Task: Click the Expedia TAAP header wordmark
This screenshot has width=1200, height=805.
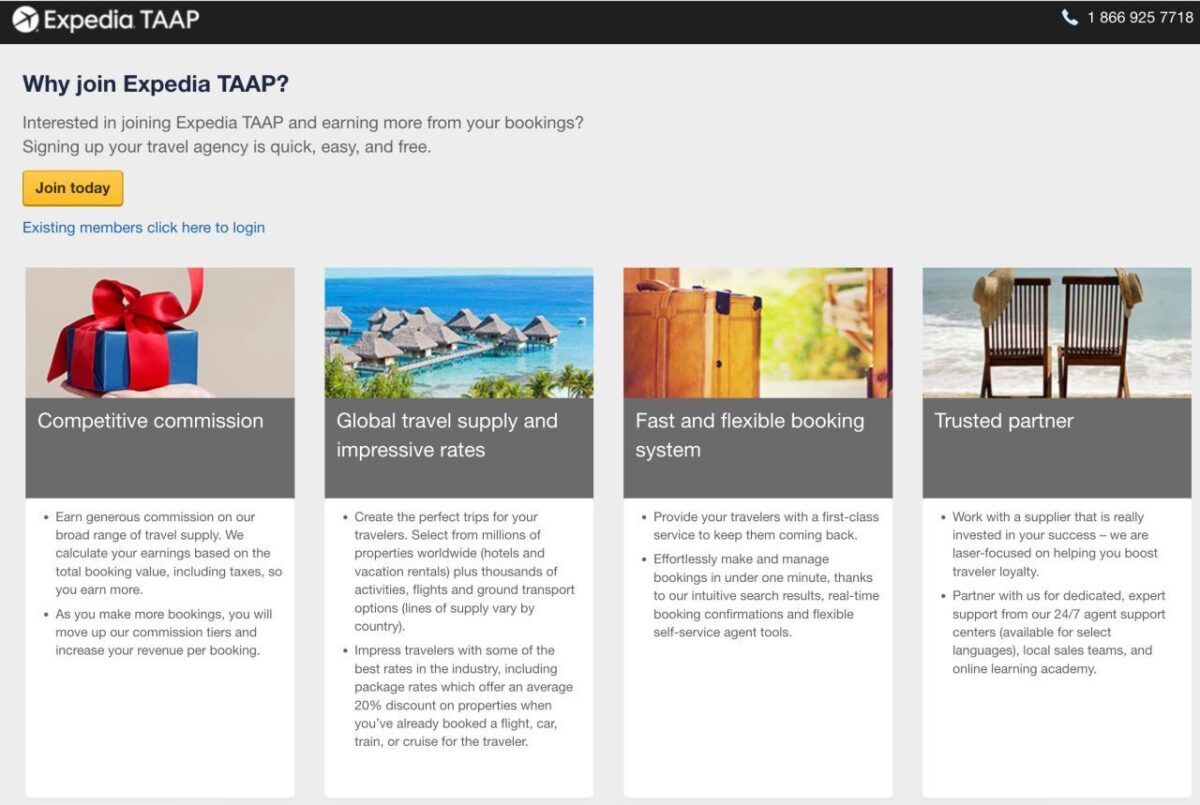Action: pyautogui.click(x=121, y=20)
